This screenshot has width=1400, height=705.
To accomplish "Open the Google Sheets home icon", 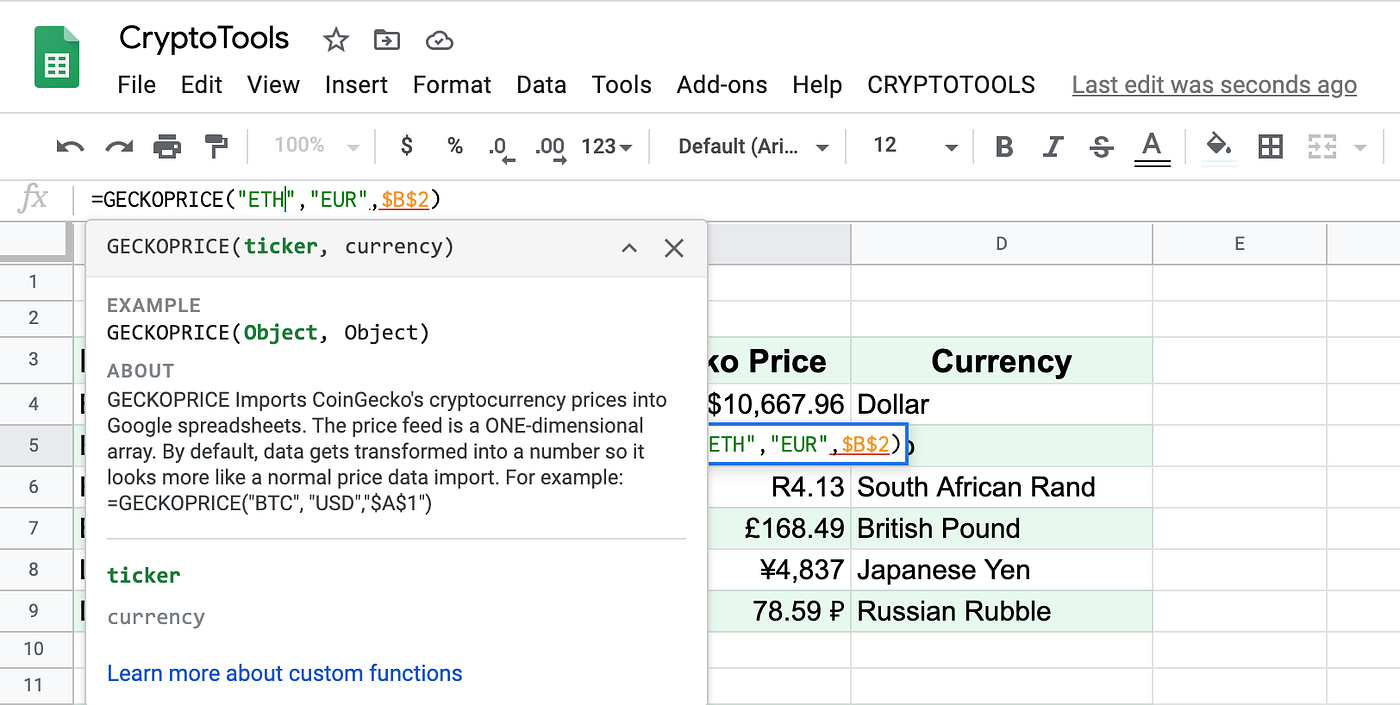I will (x=57, y=58).
